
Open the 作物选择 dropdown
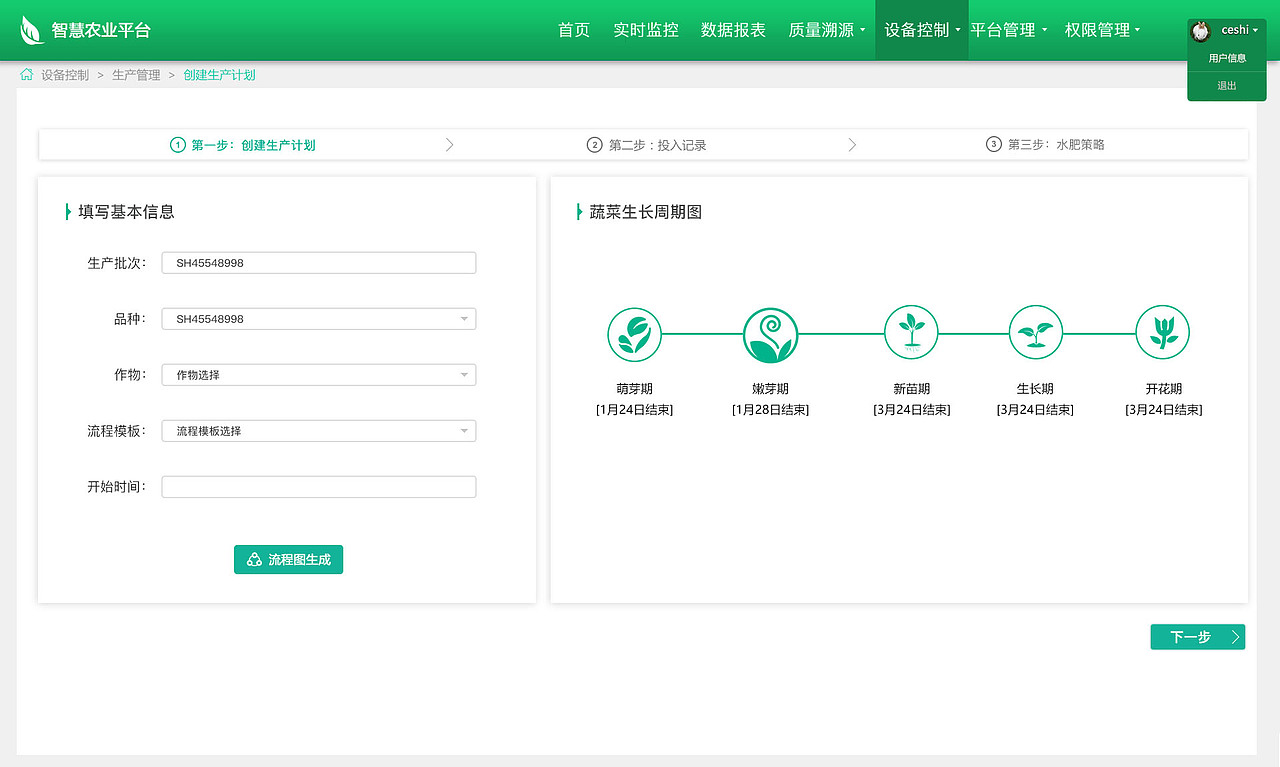pyautogui.click(x=319, y=375)
